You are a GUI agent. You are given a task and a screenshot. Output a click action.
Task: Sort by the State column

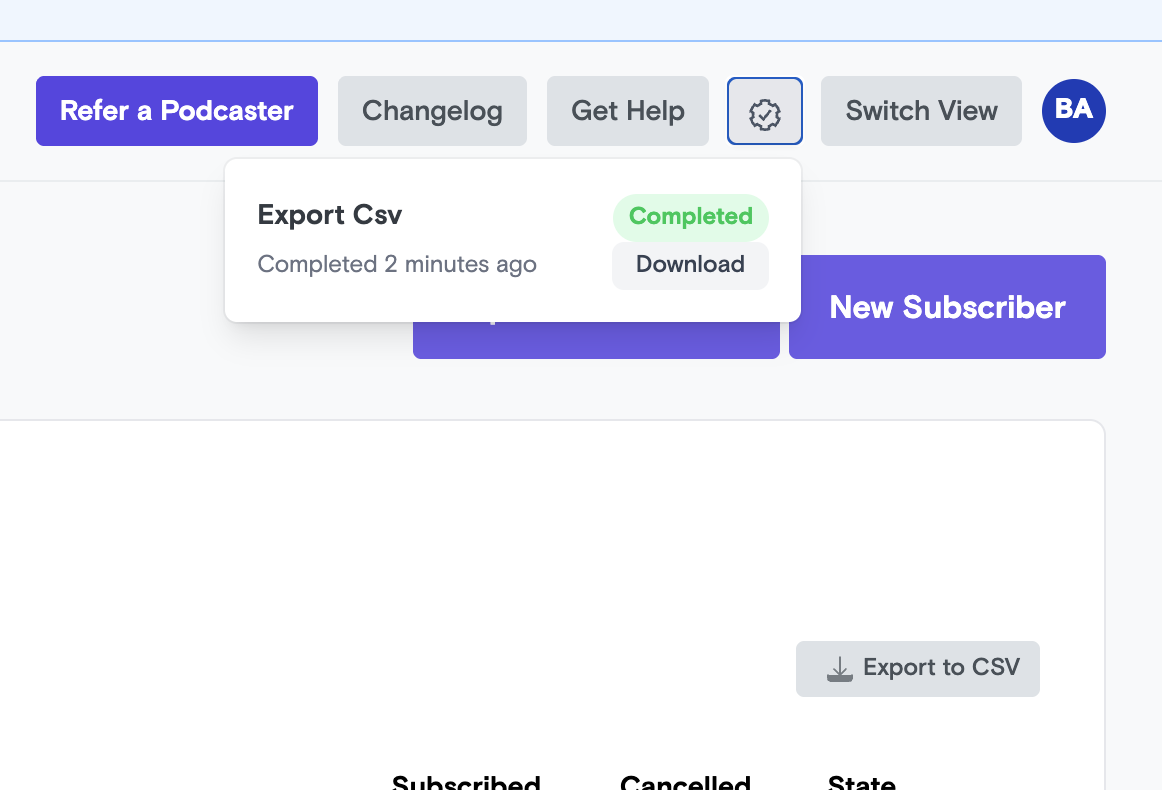coord(862,782)
